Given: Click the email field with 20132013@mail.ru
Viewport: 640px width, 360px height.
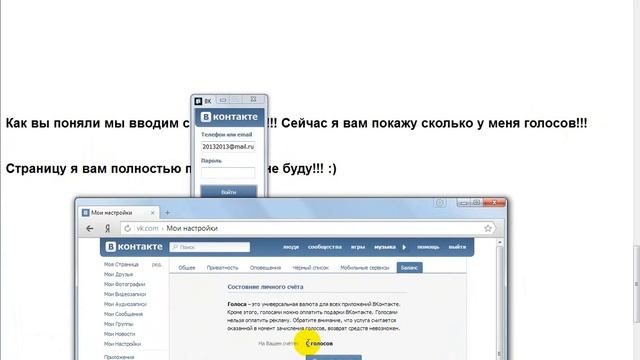Looking at the screenshot, I should point(228,147).
